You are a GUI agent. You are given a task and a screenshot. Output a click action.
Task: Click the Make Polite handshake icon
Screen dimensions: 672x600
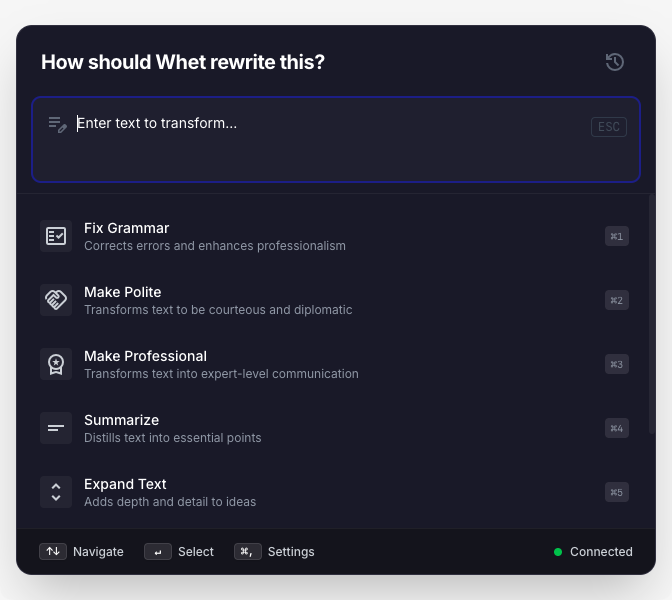pos(56,300)
